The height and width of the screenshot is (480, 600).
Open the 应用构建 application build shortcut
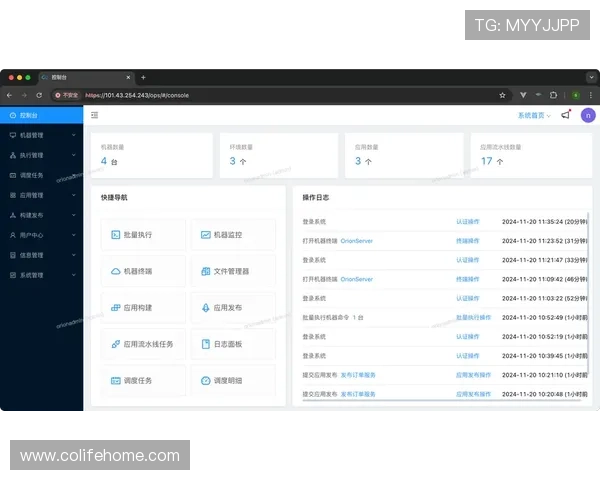[x=143, y=308]
